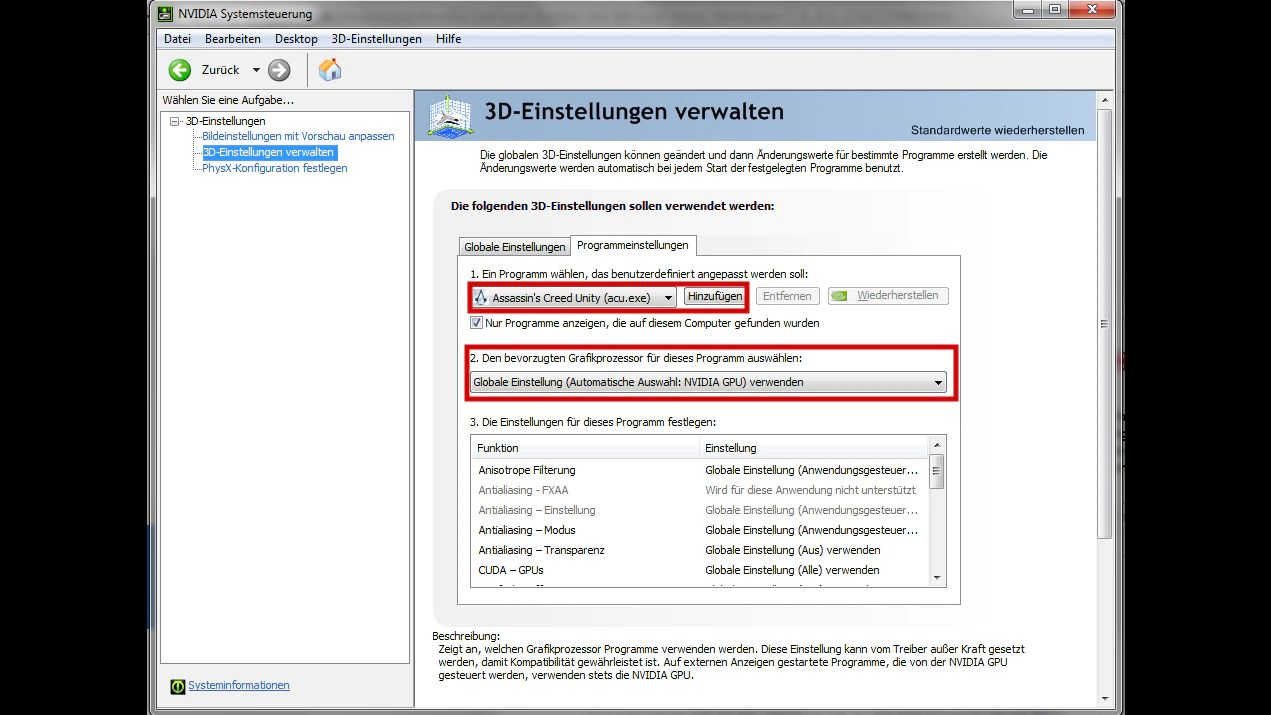Maximize the NVIDIA Systemsteuerung window
Screen dimensions: 1271x715
point(1054,10)
